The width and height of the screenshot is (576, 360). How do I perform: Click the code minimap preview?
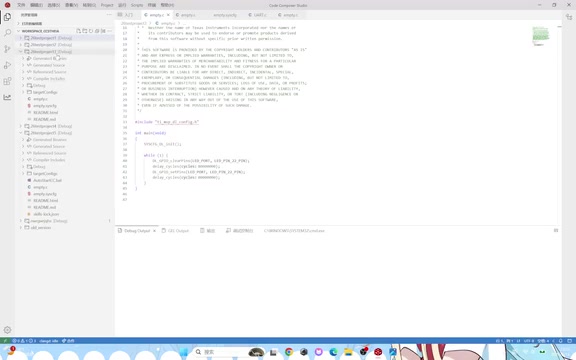click(541, 35)
